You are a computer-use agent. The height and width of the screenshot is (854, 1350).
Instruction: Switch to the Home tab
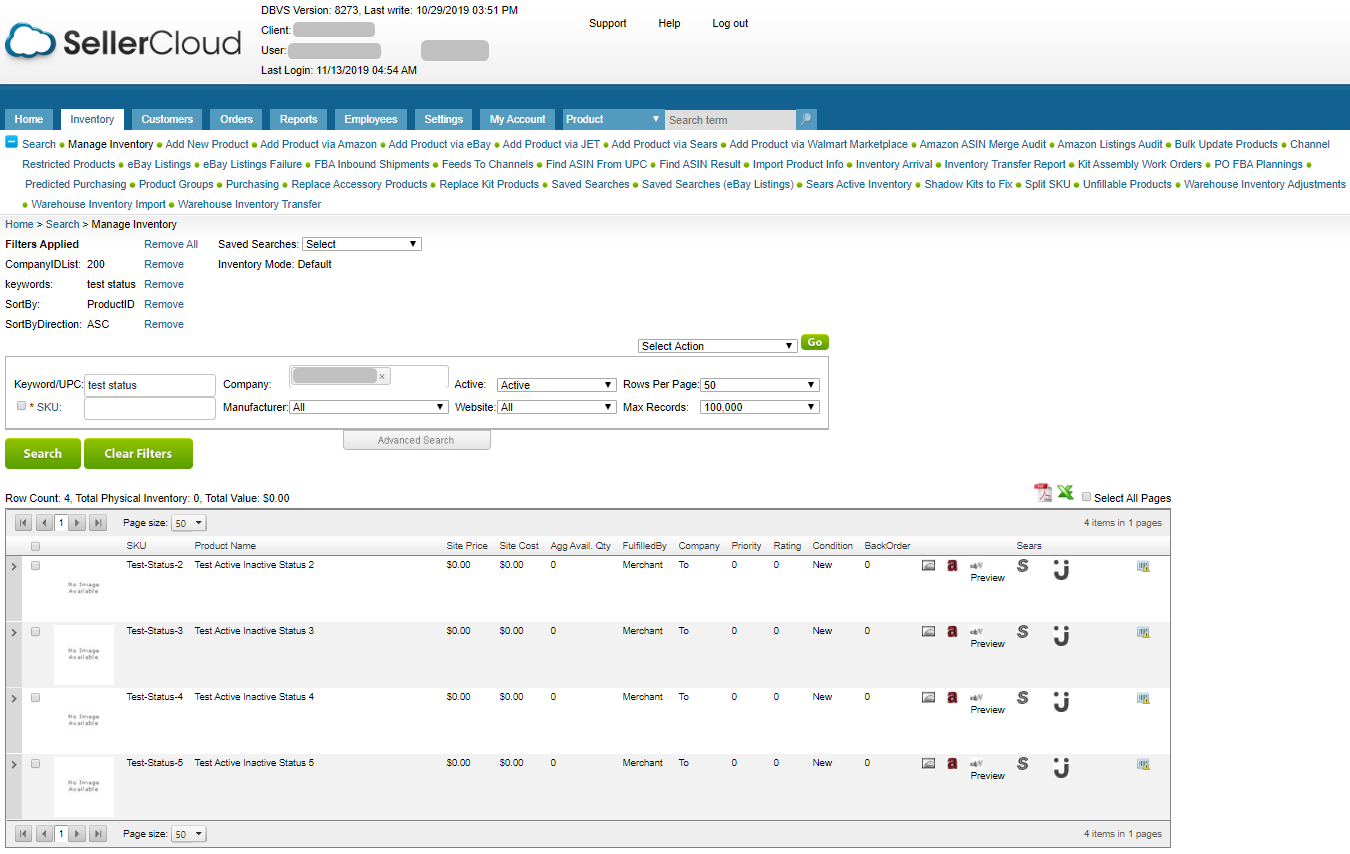coord(29,120)
